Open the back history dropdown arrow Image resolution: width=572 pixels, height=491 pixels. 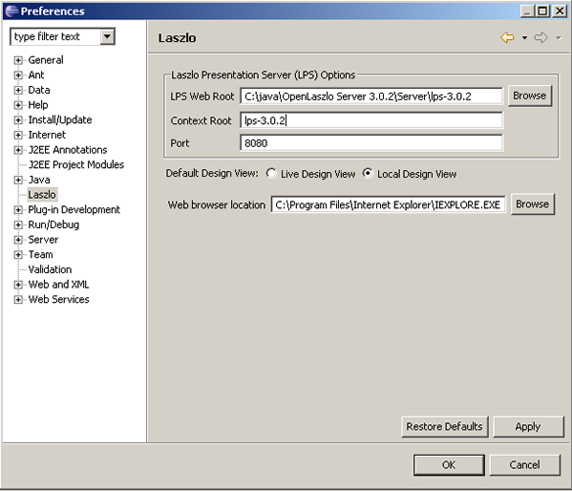[524, 38]
